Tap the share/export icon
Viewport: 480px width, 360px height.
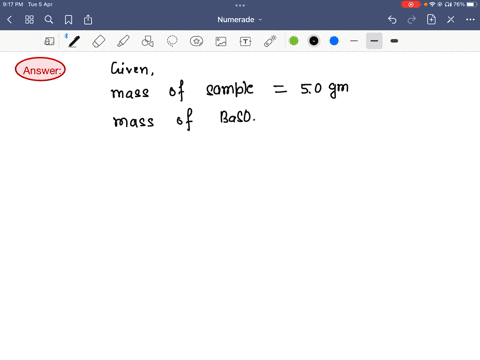tap(88, 20)
